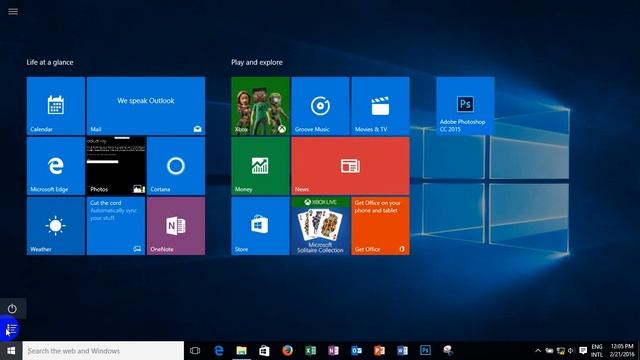Open Edge from the taskbar
640x360 pixels.
point(219,351)
